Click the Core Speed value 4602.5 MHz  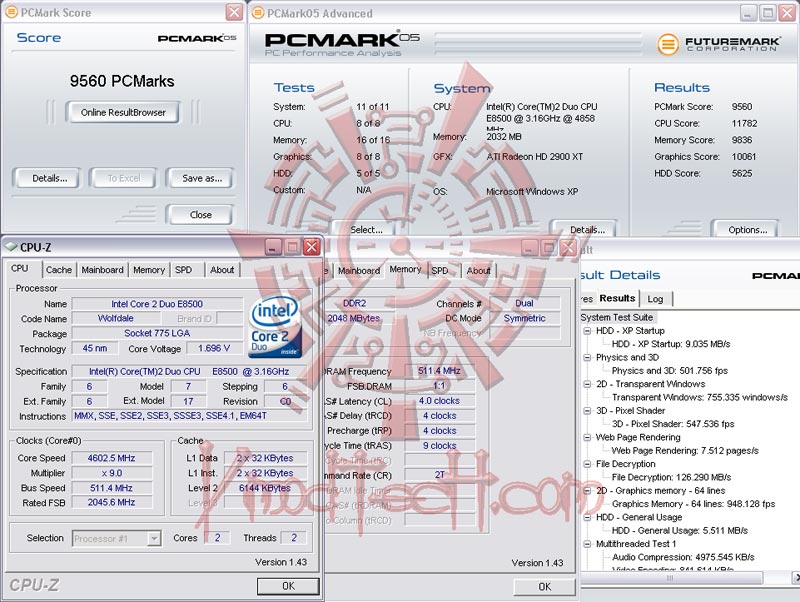112,458
